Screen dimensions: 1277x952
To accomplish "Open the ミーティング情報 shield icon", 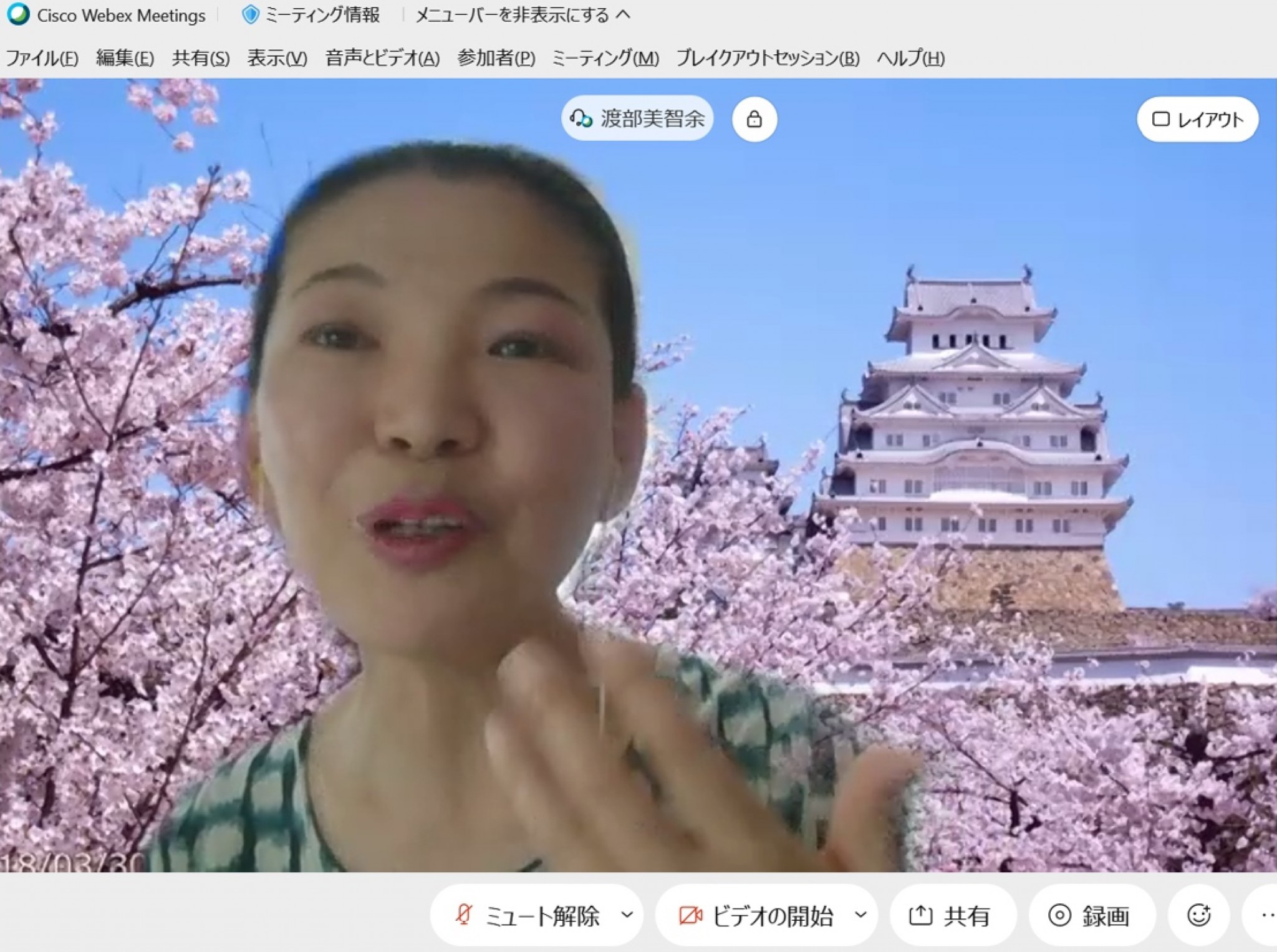I will click(x=250, y=15).
